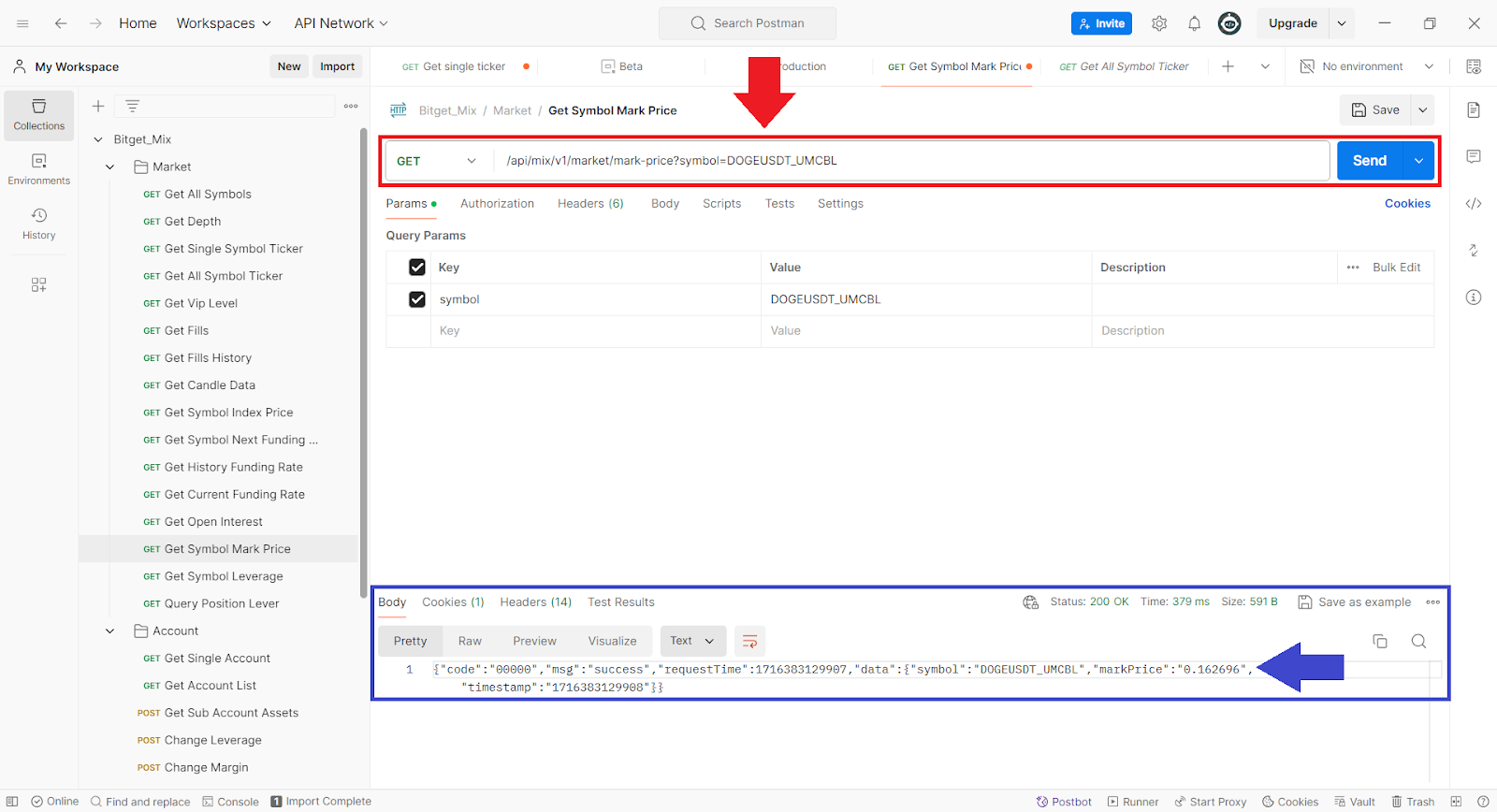Image resolution: width=1497 pixels, height=812 pixels.
Task: Open the Get All Symbol Ticker tab
Action: (x=1124, y=66)
